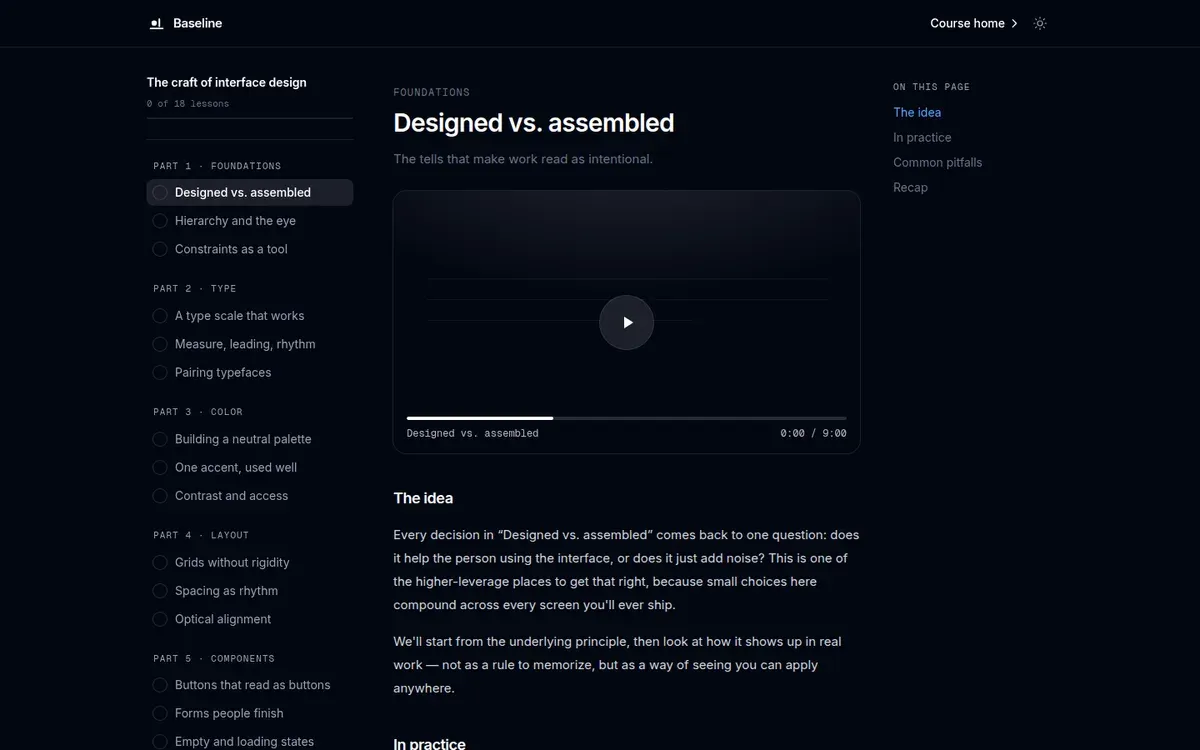Mark Hierarchy and the eye circle complete

click(x=160, y=221)
